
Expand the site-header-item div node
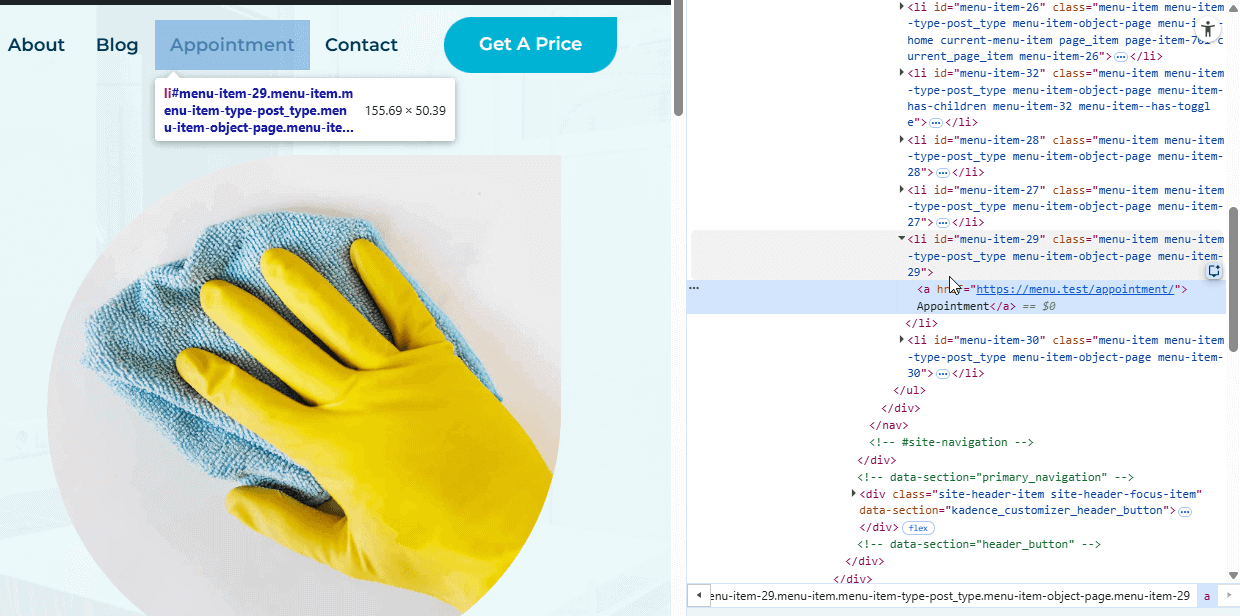click(853, 494)
